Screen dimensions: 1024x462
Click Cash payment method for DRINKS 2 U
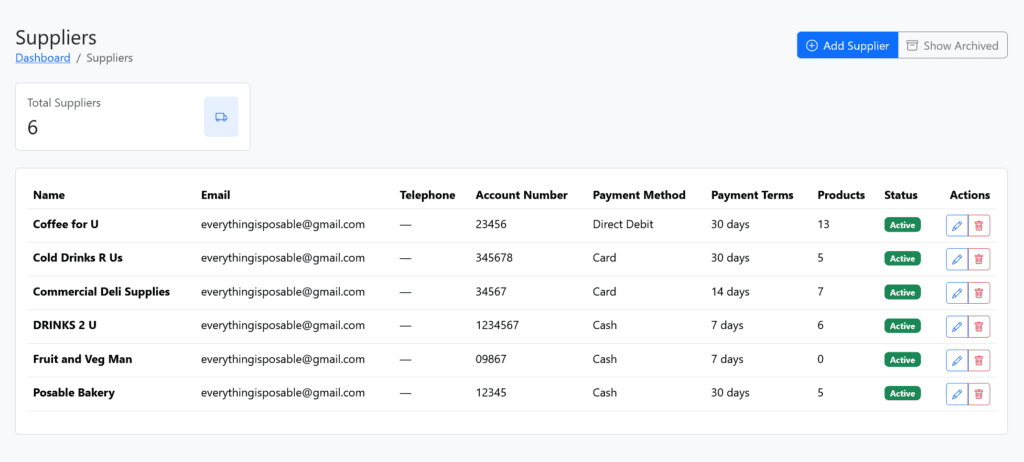pyautogui.click(x=605, y=325)
